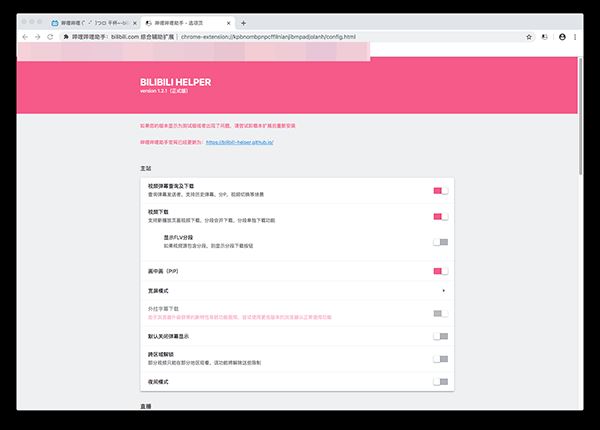Expand the 宽屏模式 arrow
Viewport: 600px width, 430px height.
click(x=443, y=291)
